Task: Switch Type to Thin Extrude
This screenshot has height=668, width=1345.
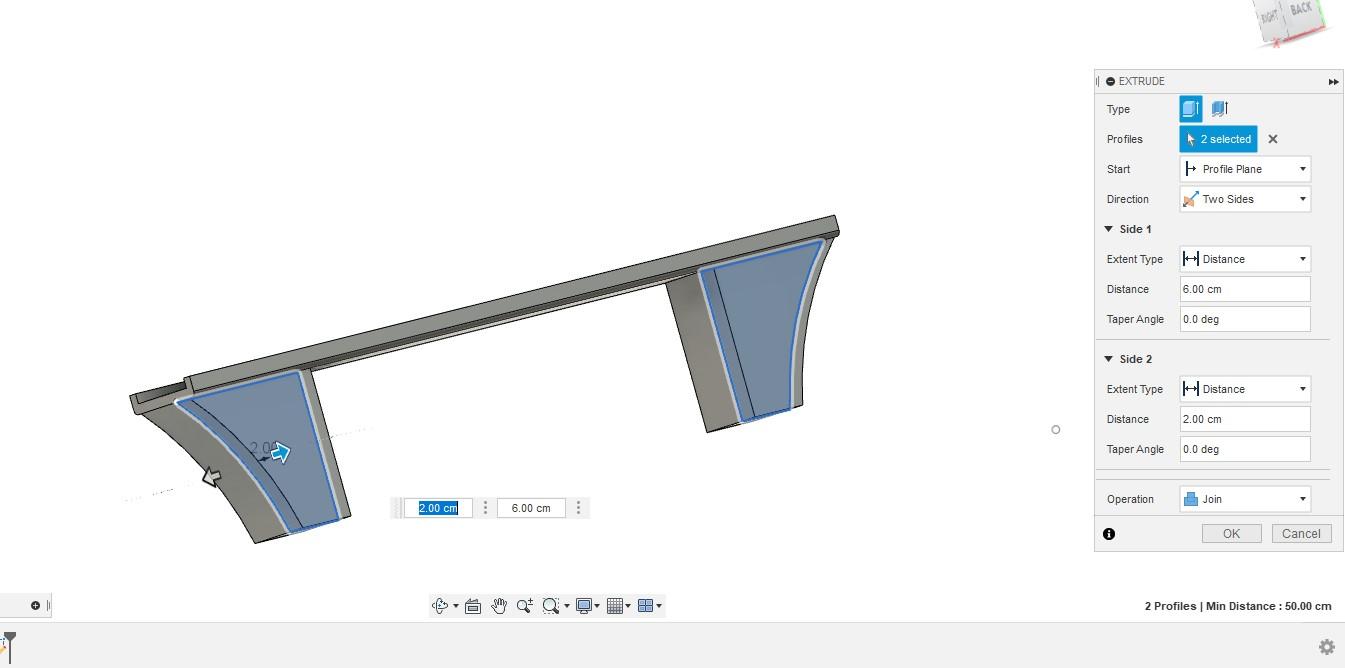Action: [x=1220, y=108]
